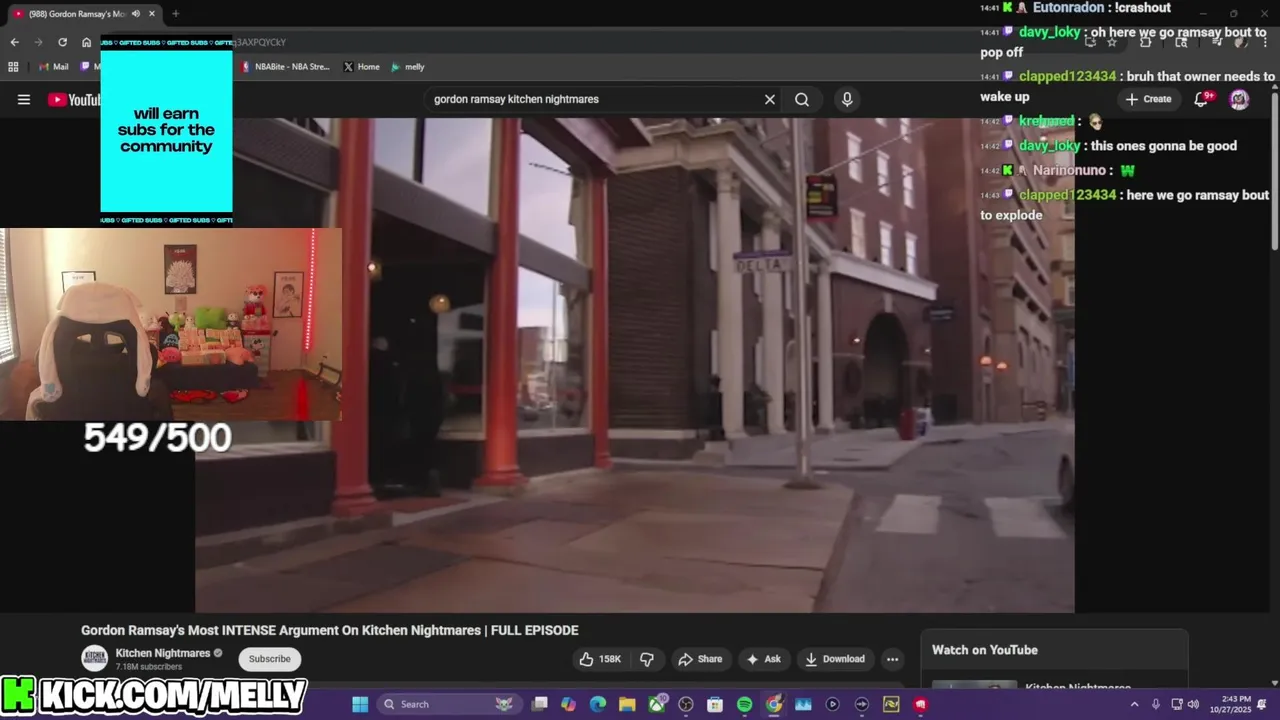Open File Explorer from taskbar
Screen dimensions: 1280x720
tap(627, 704)
